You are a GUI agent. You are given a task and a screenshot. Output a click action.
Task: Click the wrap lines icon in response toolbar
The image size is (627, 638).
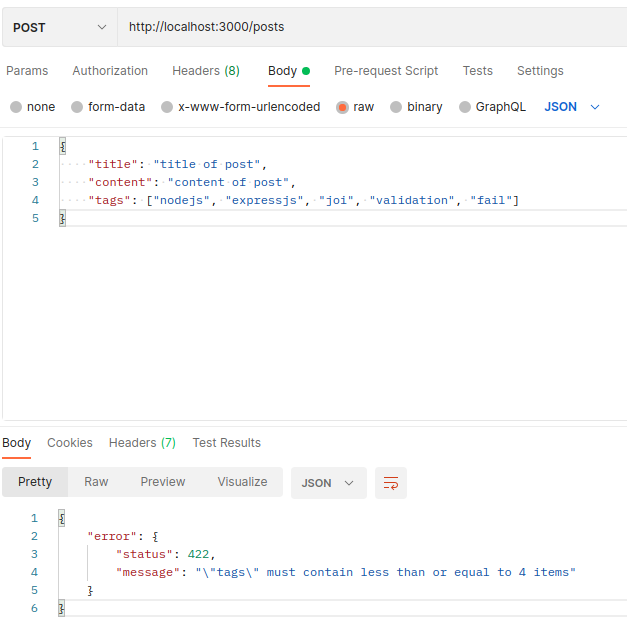pyautogui.click(x=391, y=483)
